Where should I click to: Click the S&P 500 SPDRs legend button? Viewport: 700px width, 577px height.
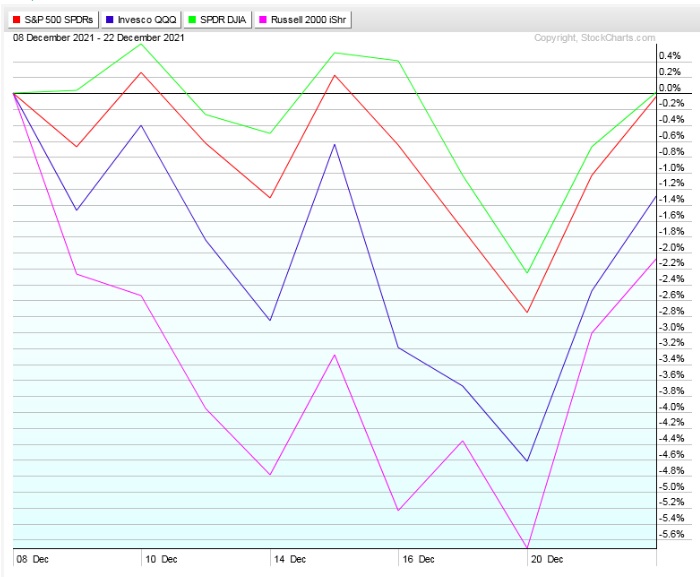[x=53, y=20]
